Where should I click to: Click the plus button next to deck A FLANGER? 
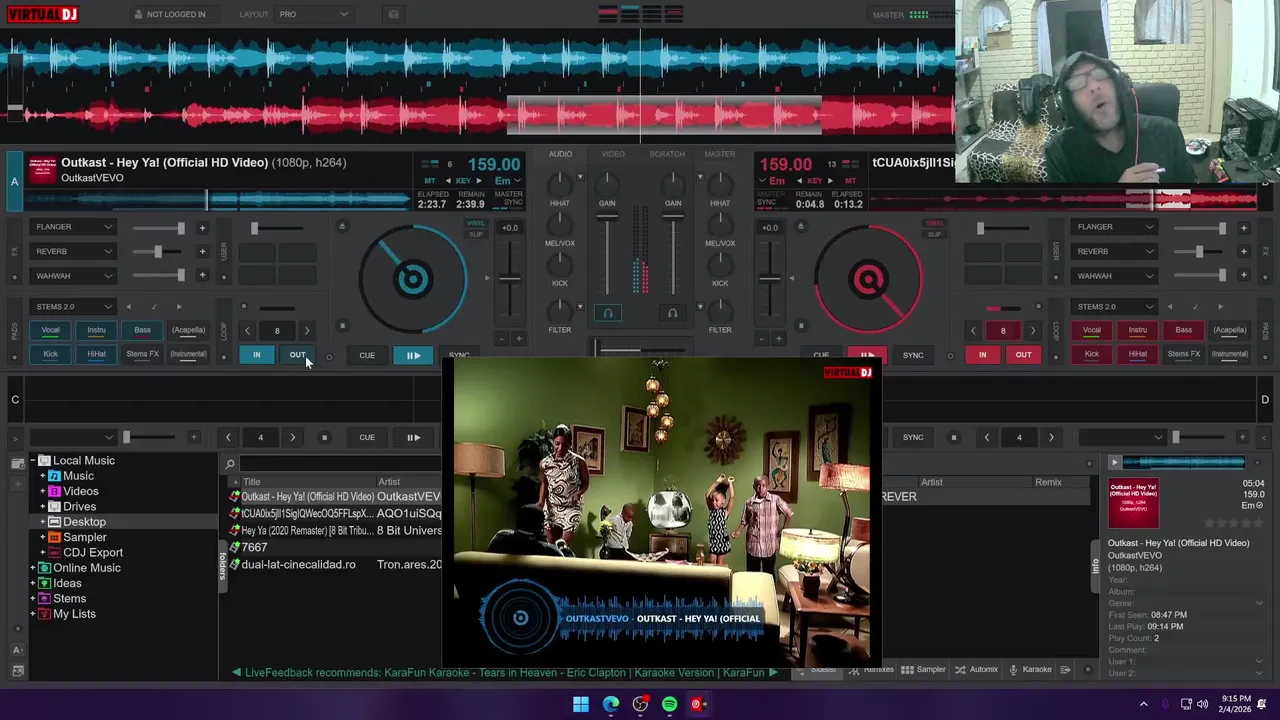202,228
